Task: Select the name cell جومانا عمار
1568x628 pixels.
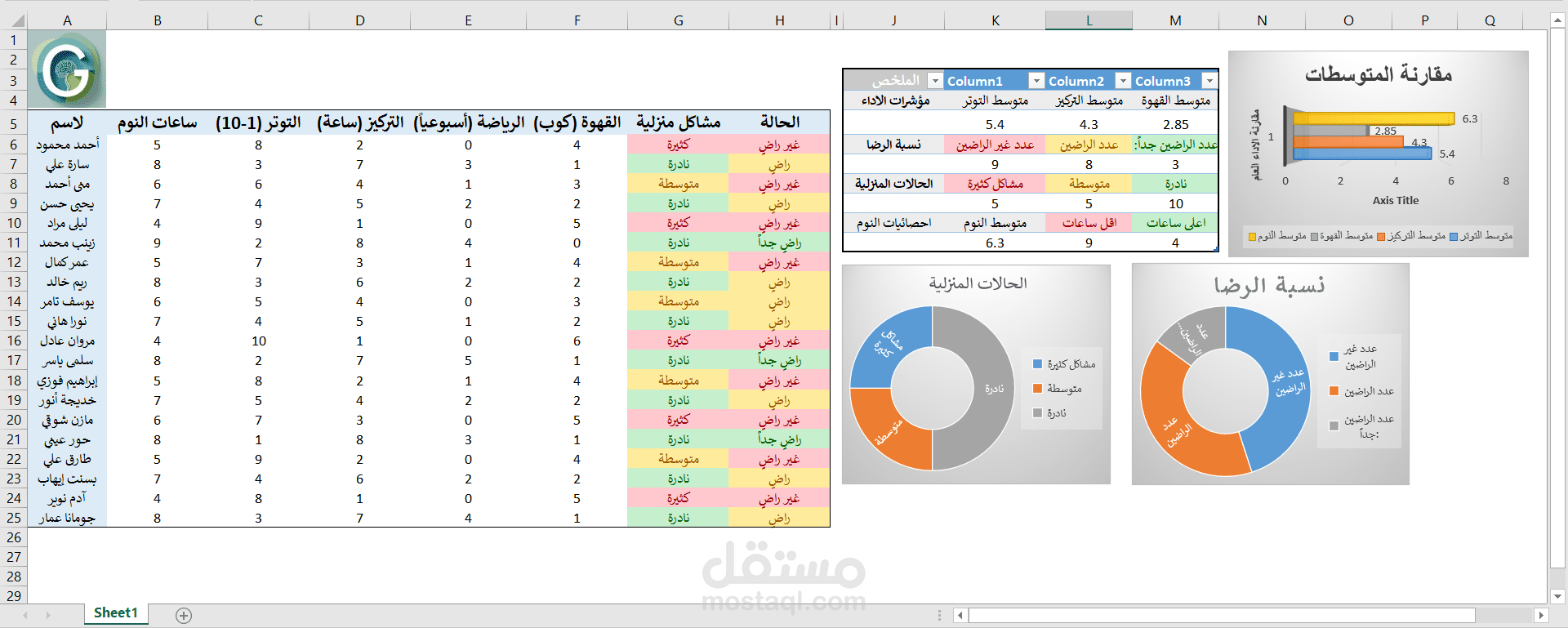Action: pos(67,518)
